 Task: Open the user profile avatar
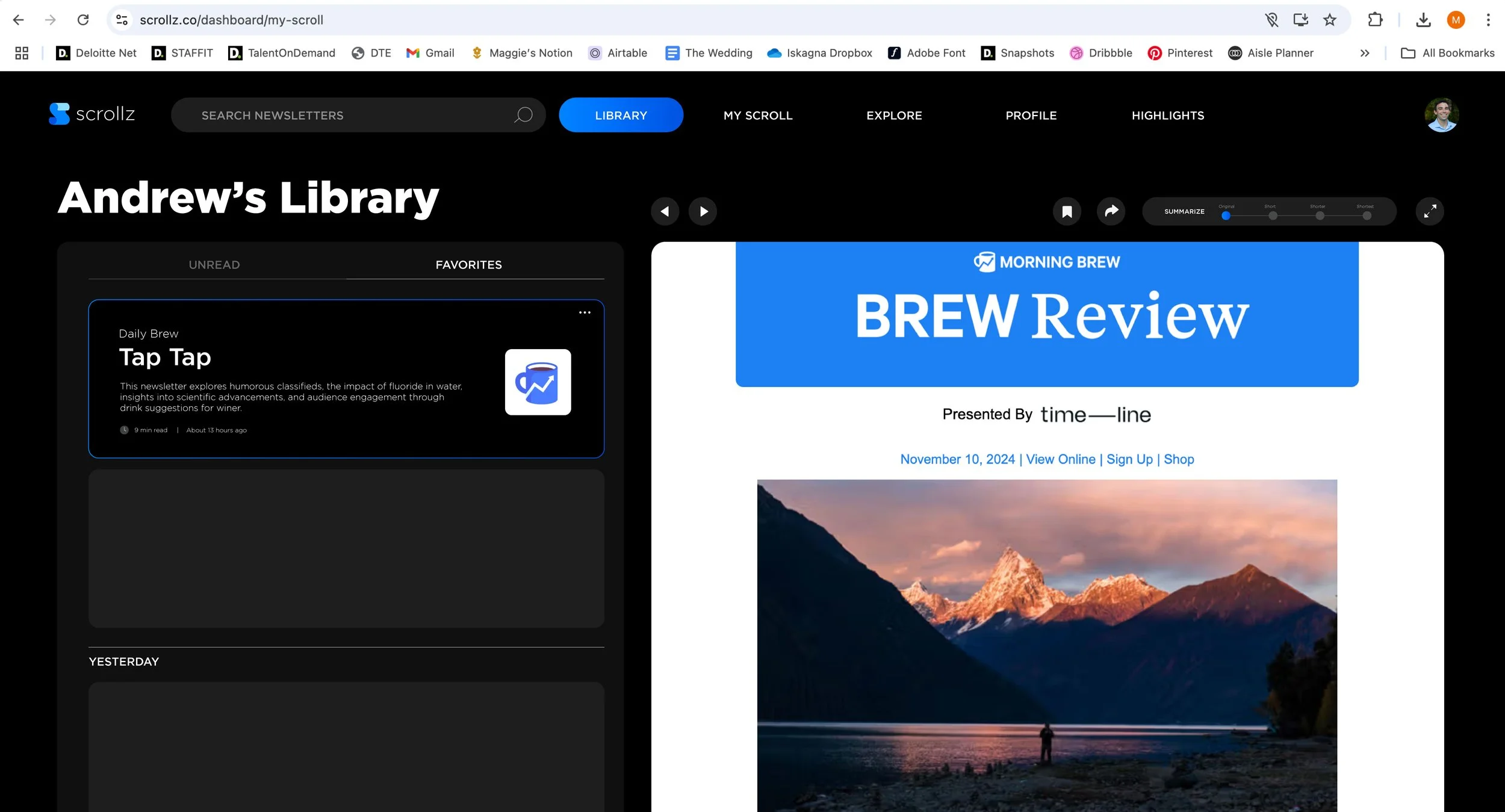coord(1441,115)
